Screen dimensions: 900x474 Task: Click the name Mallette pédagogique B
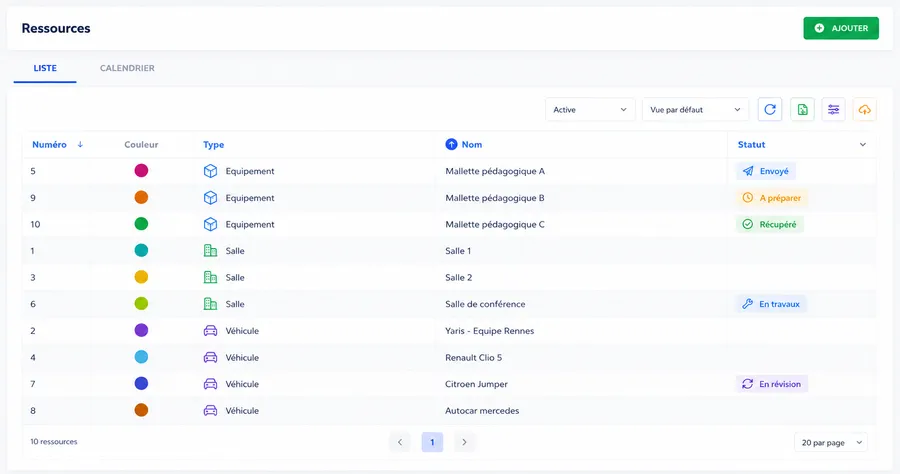495,198
